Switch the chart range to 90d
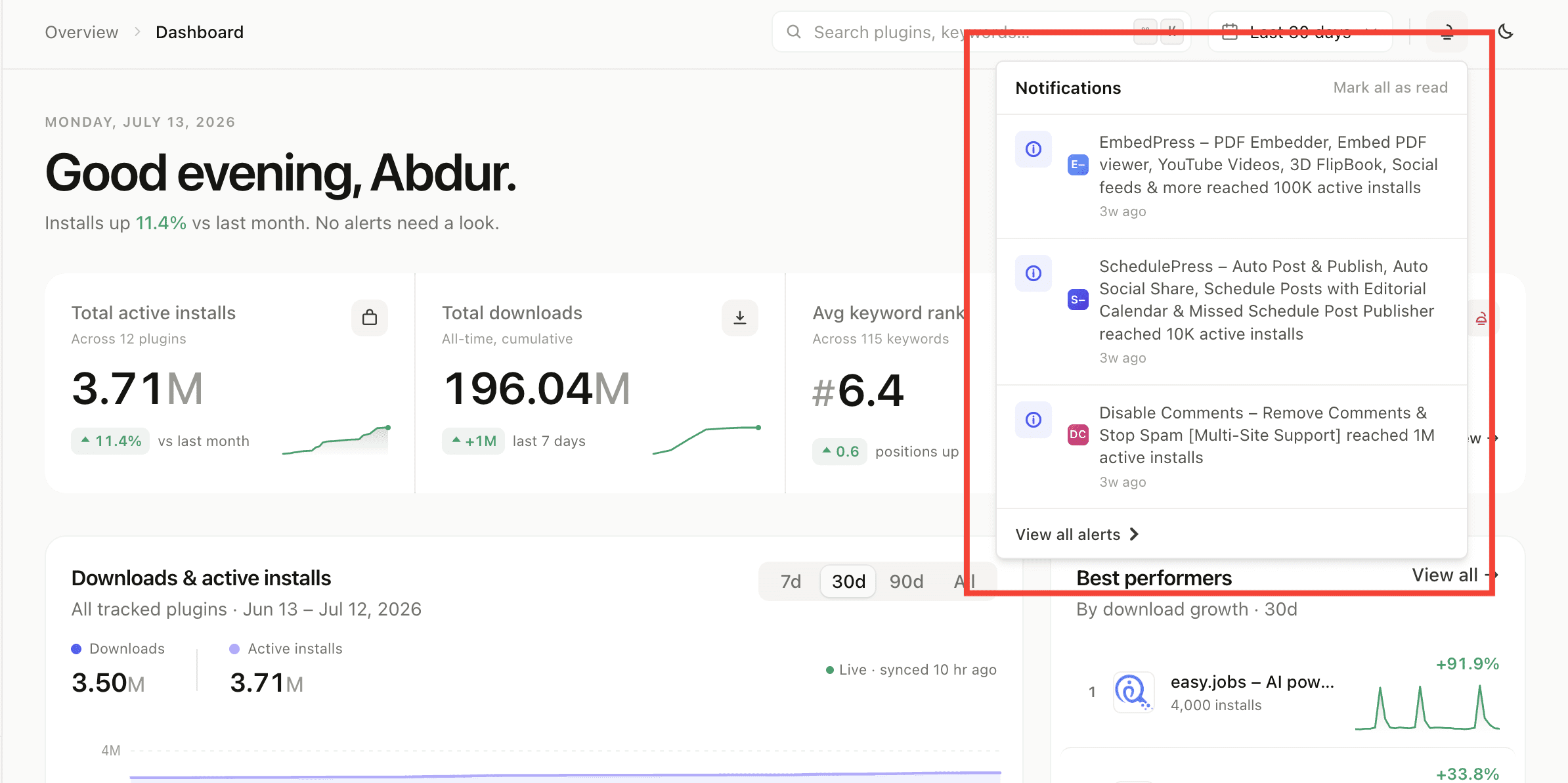 coord(906,581)
